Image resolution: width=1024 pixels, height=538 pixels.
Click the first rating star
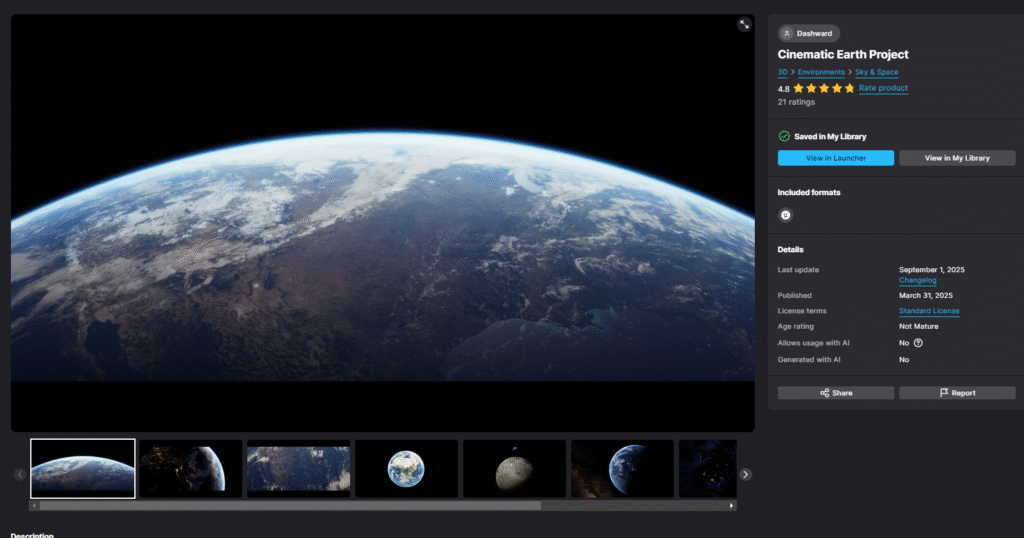(798, 88)
